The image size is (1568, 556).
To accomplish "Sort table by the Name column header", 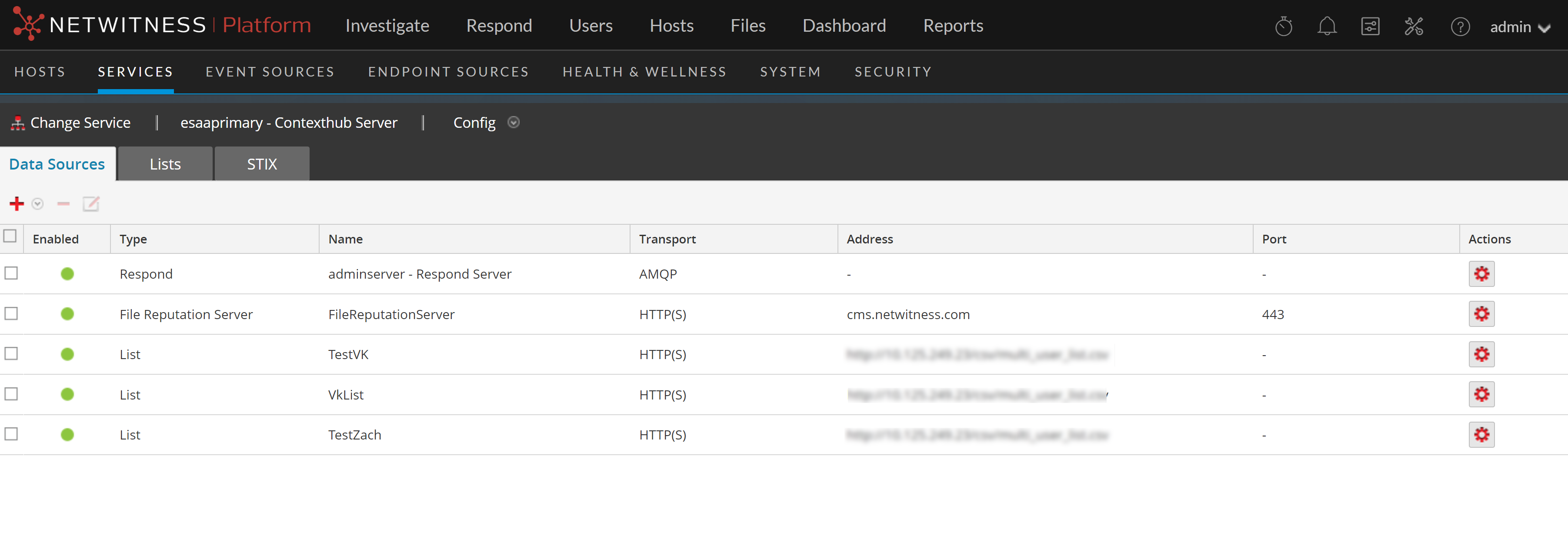I will 345,239.
